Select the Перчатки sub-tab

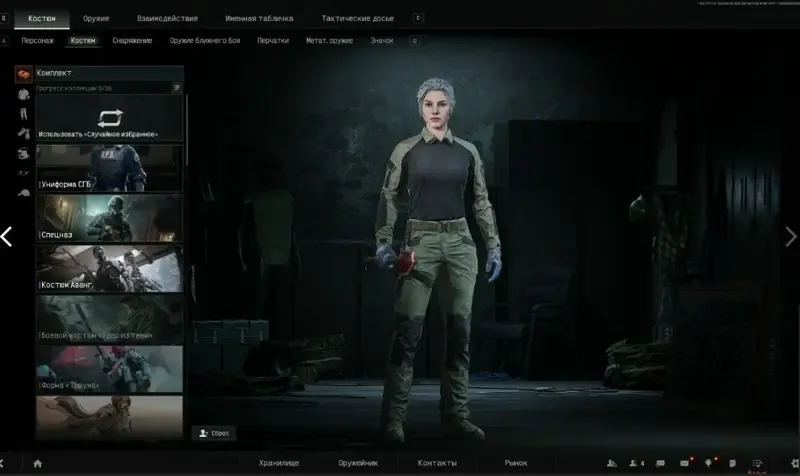pos(273,40)
